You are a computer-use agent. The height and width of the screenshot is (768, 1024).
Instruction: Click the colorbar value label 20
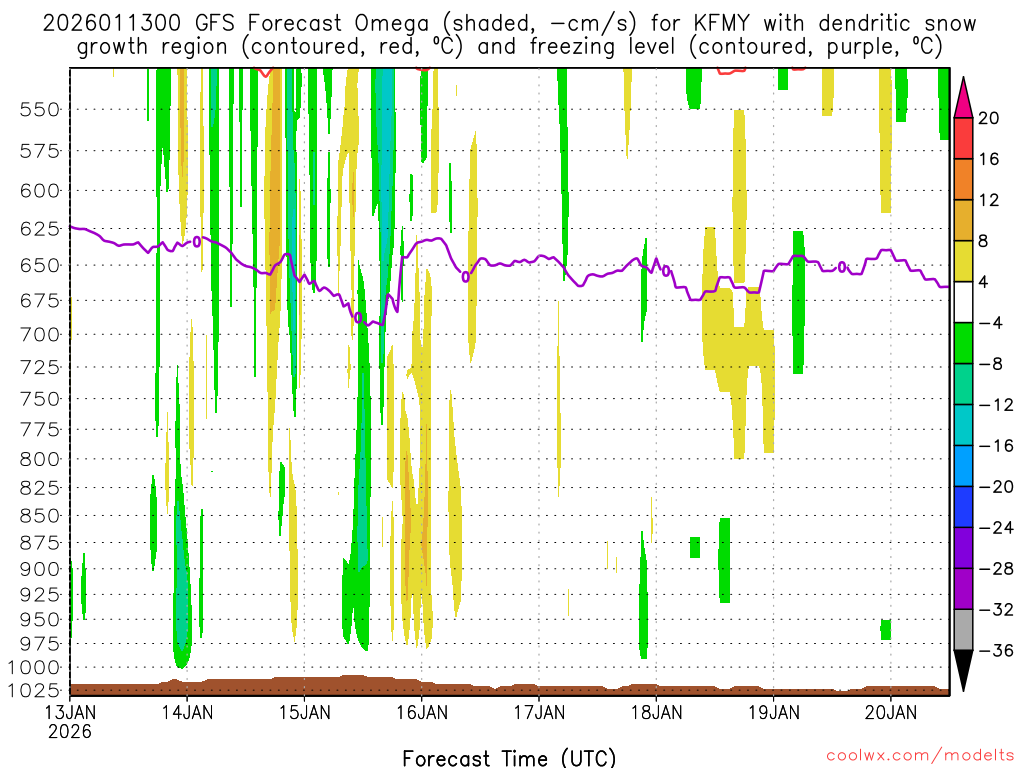pos(989,118)
